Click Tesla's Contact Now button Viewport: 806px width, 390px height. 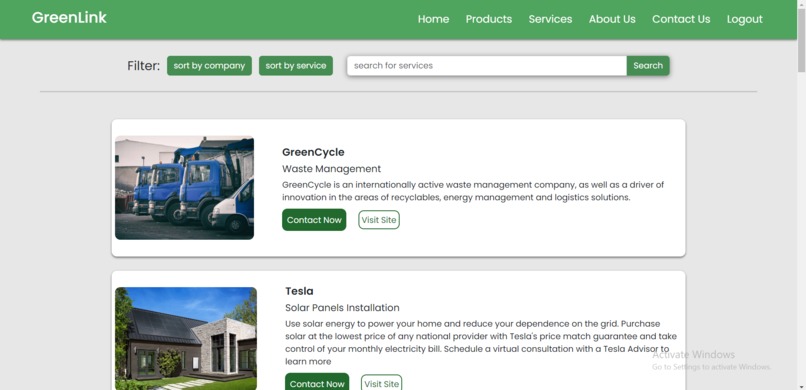pyautogui.click(x=317, y=383)
